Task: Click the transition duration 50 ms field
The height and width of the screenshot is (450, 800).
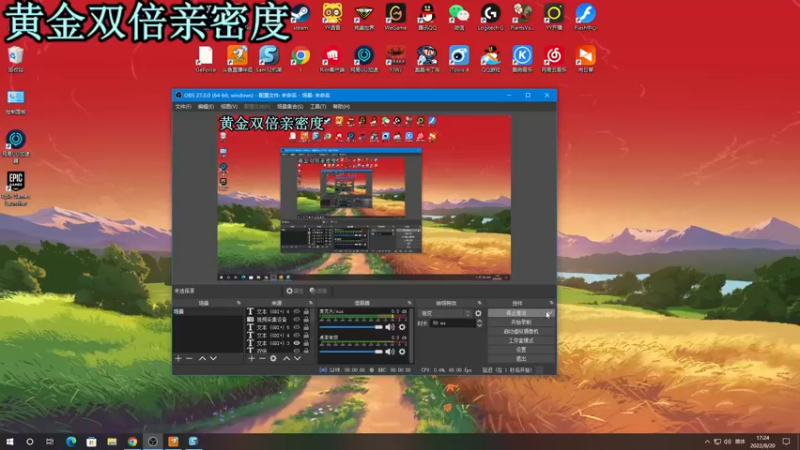Action: pyautogui.click(x=453, y=323)
